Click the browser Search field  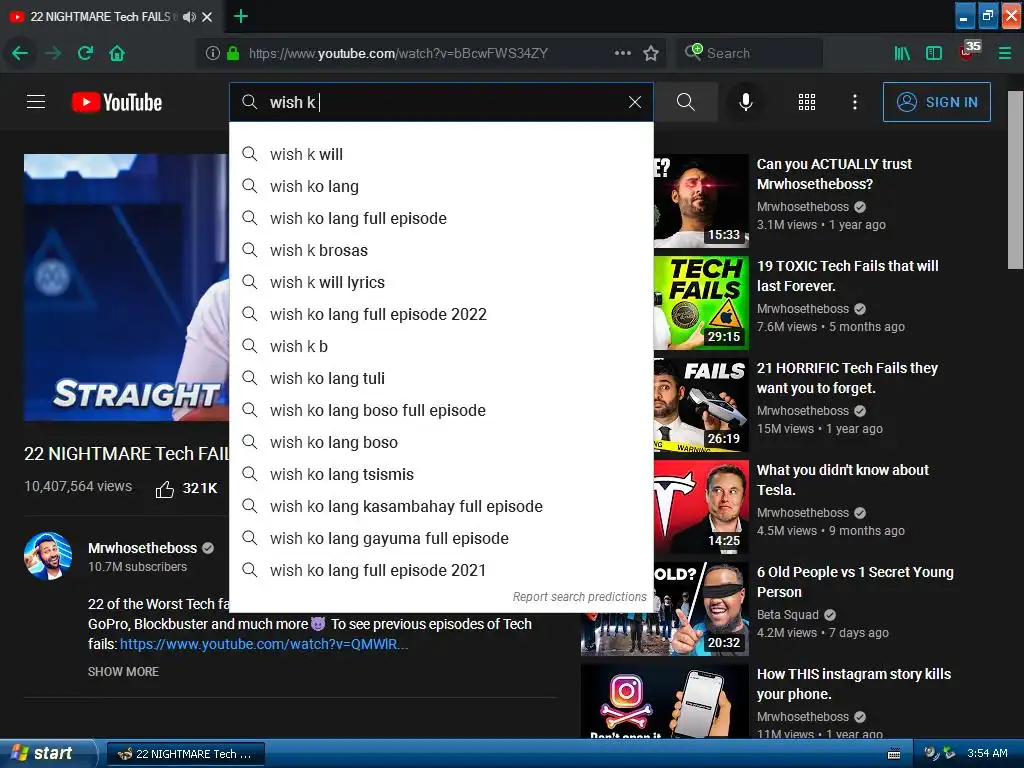tap(750, 53)
